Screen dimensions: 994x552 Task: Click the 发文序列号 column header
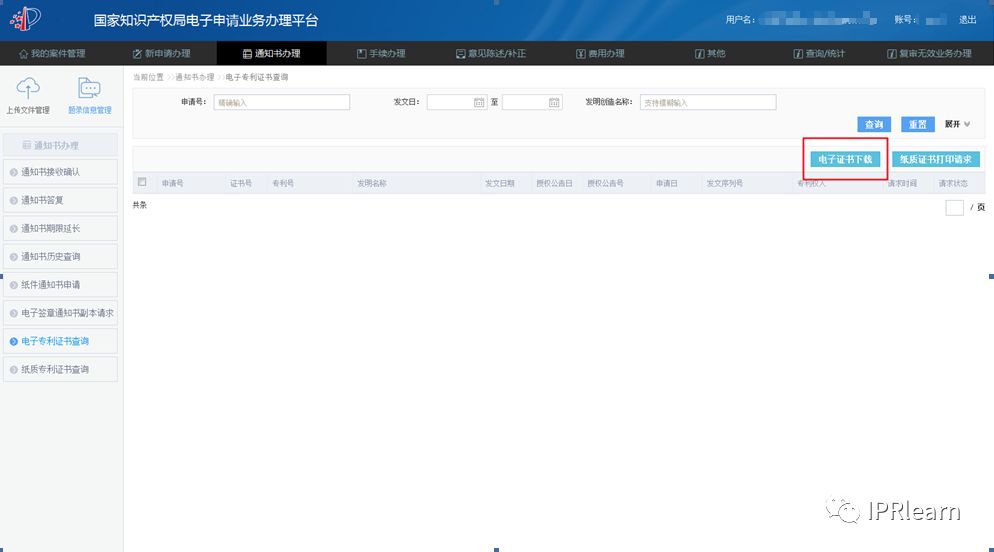coord(725,183)
